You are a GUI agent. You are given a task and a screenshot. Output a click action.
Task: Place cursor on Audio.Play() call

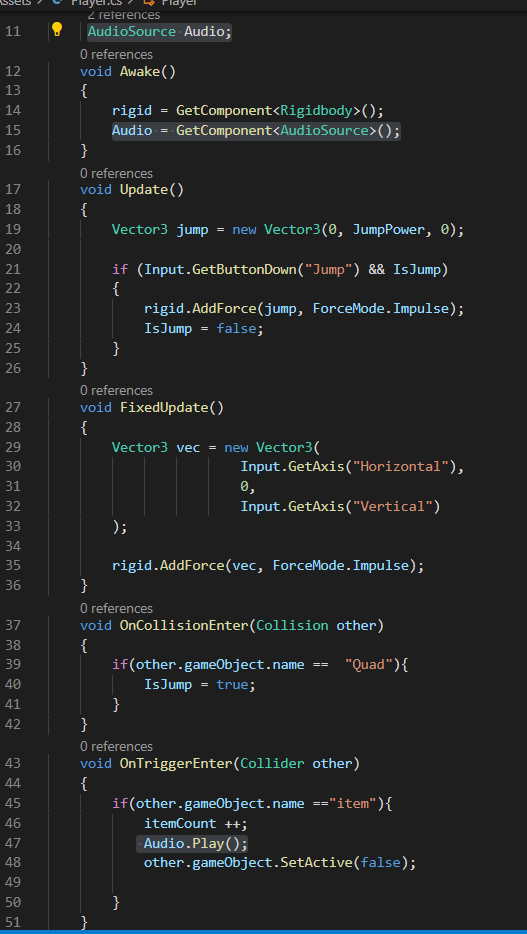pyautogui.click(x=195, y=843)
